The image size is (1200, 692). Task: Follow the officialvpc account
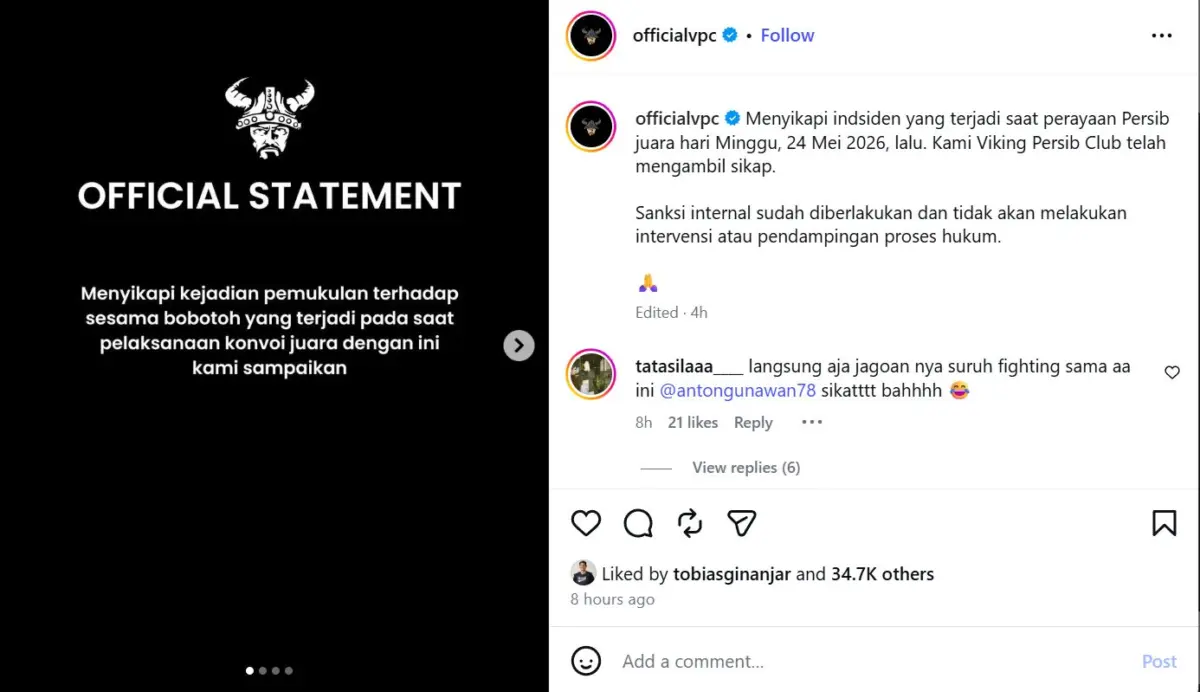787,35
